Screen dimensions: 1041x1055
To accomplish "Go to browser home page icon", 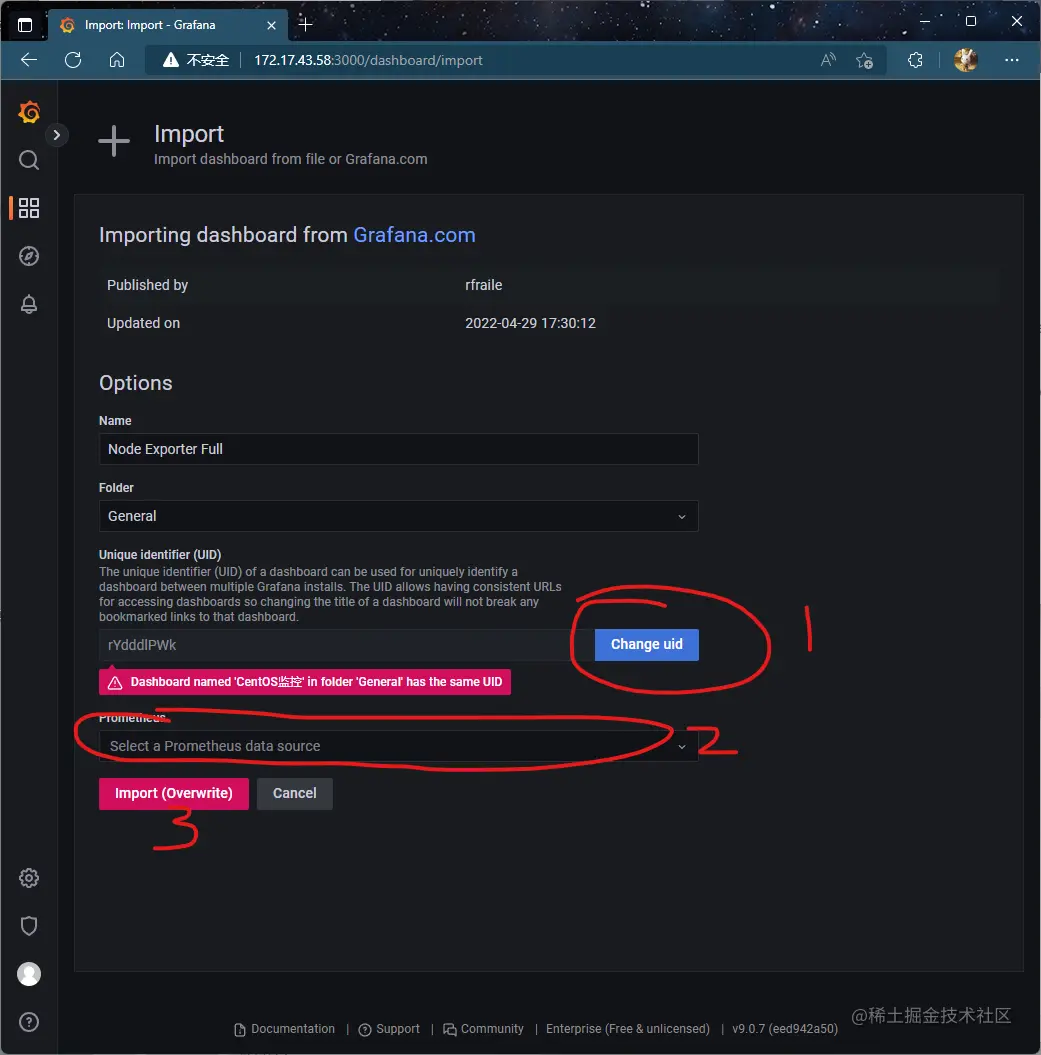I will pos(117,60).
